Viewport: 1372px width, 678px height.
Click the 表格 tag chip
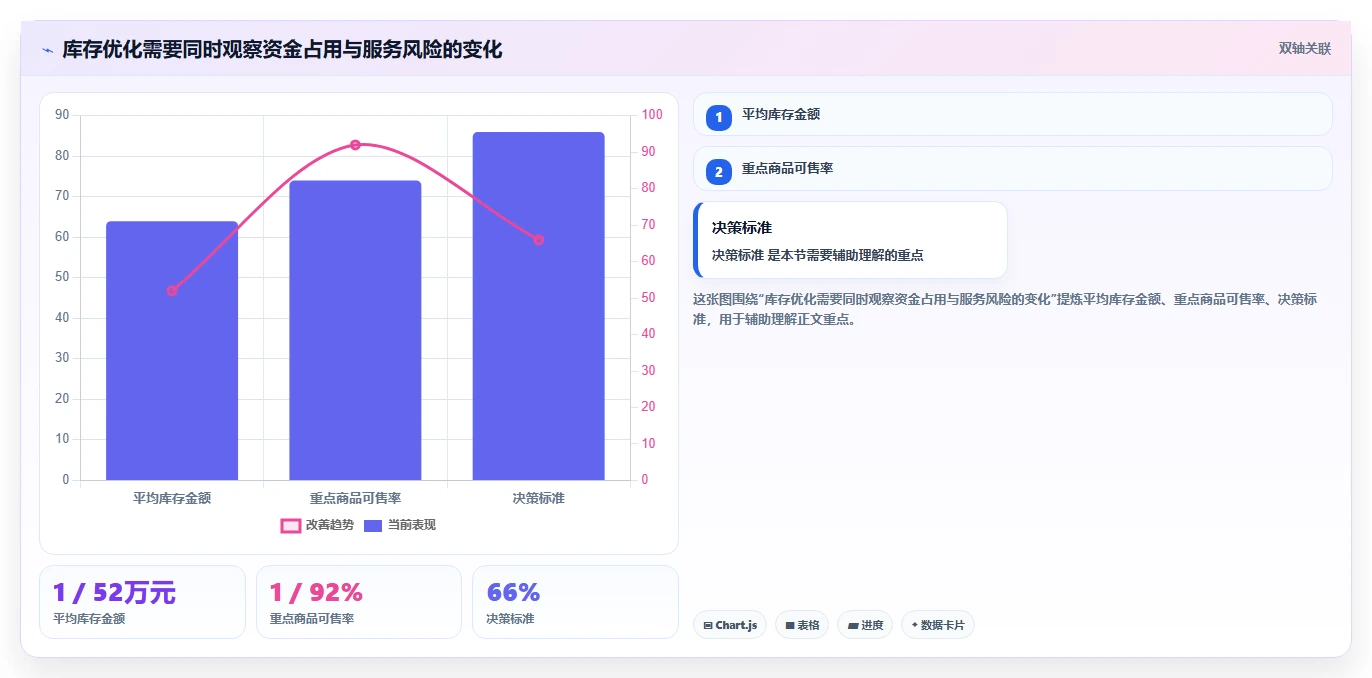[802, 625]
